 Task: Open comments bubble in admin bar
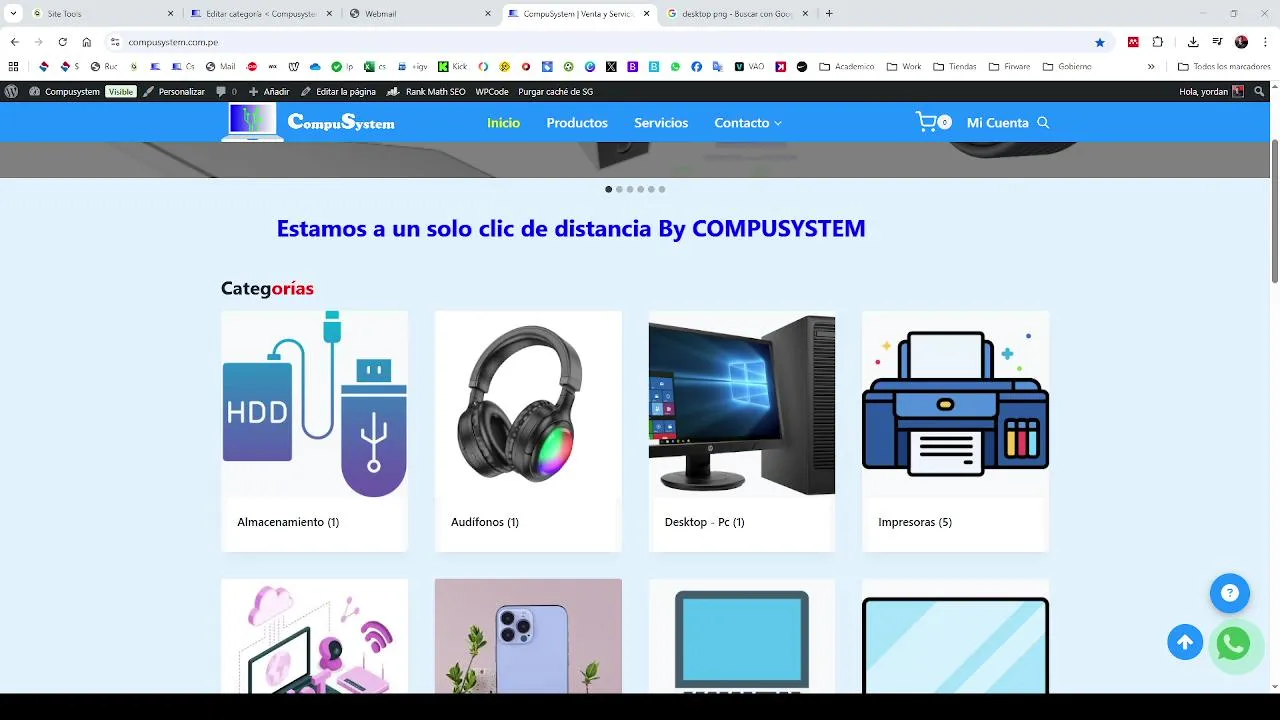(227, 91)
